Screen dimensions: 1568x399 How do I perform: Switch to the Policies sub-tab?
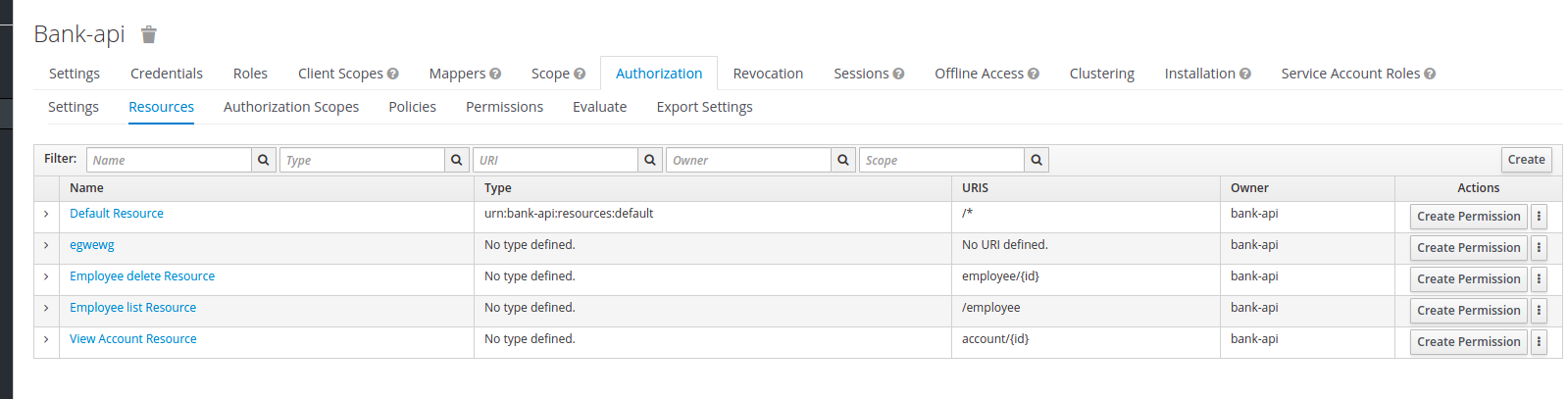412,107
